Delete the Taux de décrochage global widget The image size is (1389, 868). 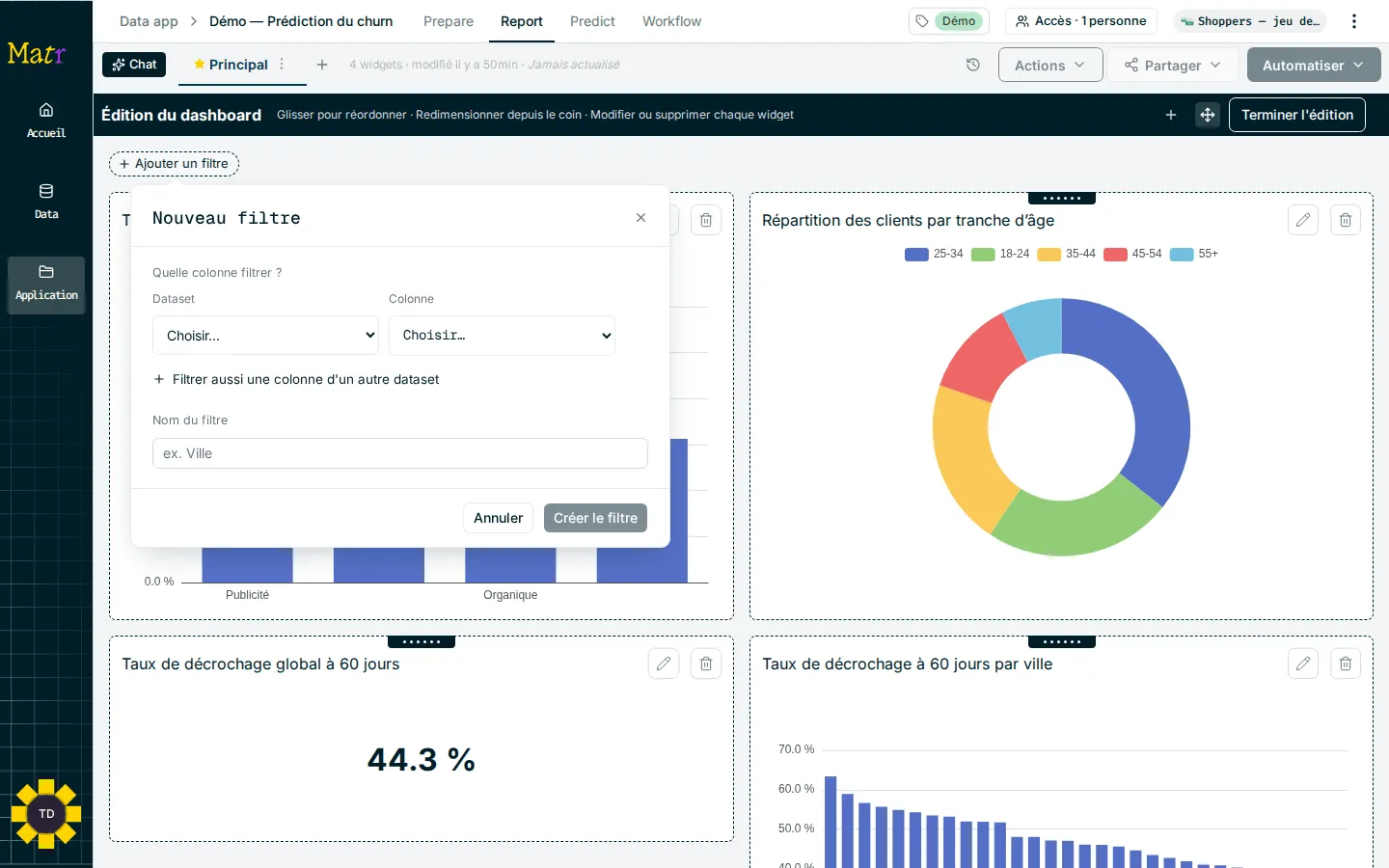click(x=706, y=664)
